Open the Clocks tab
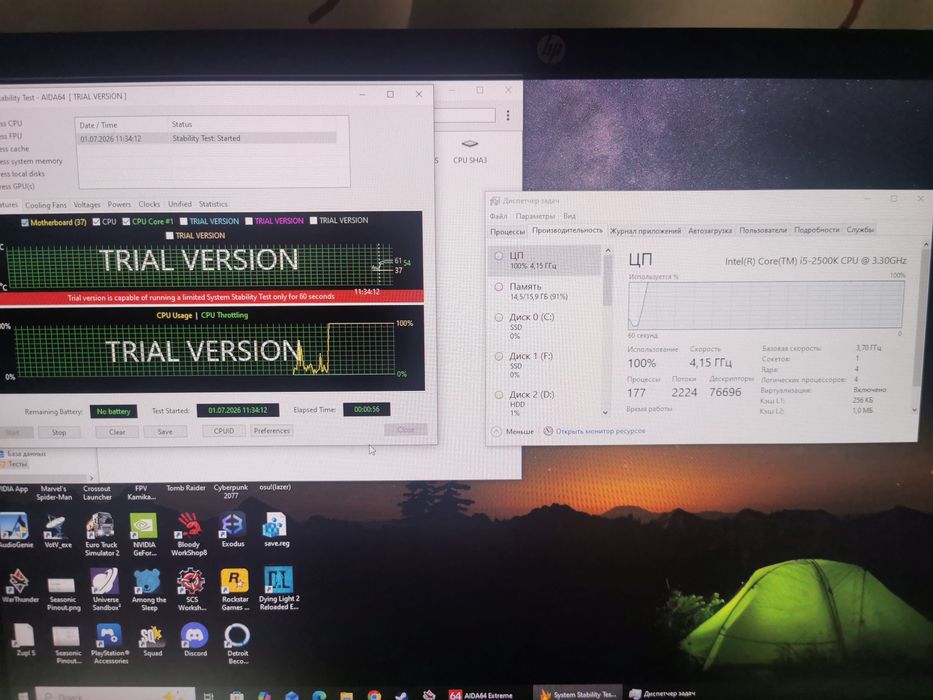The image size is (933, 700). pyautogui.click(x=149, y=204)
